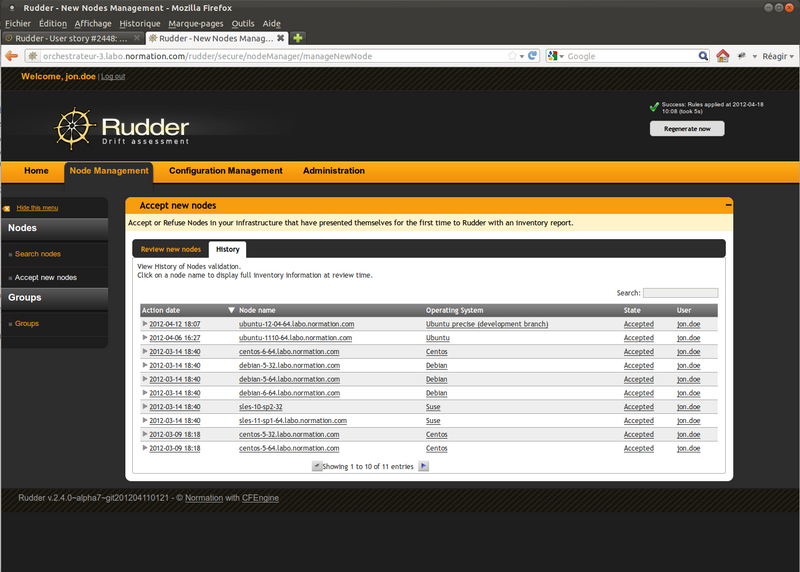Open Administration section
This screenshot has height=572, width=800.
(334, 170)
